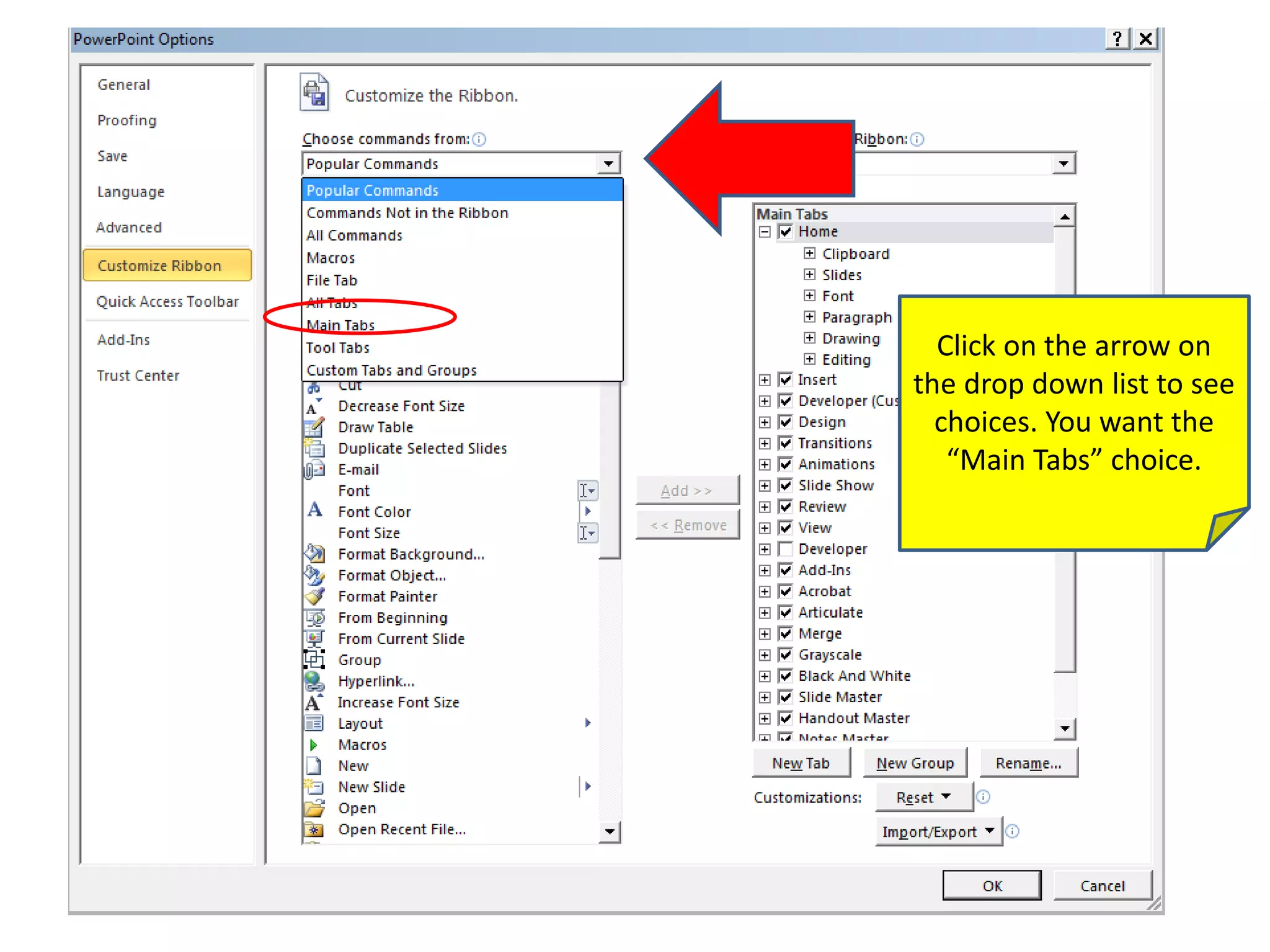Click the Rename button
Viewport: 1270px width, 952px height.
(x=1029, y=763)
